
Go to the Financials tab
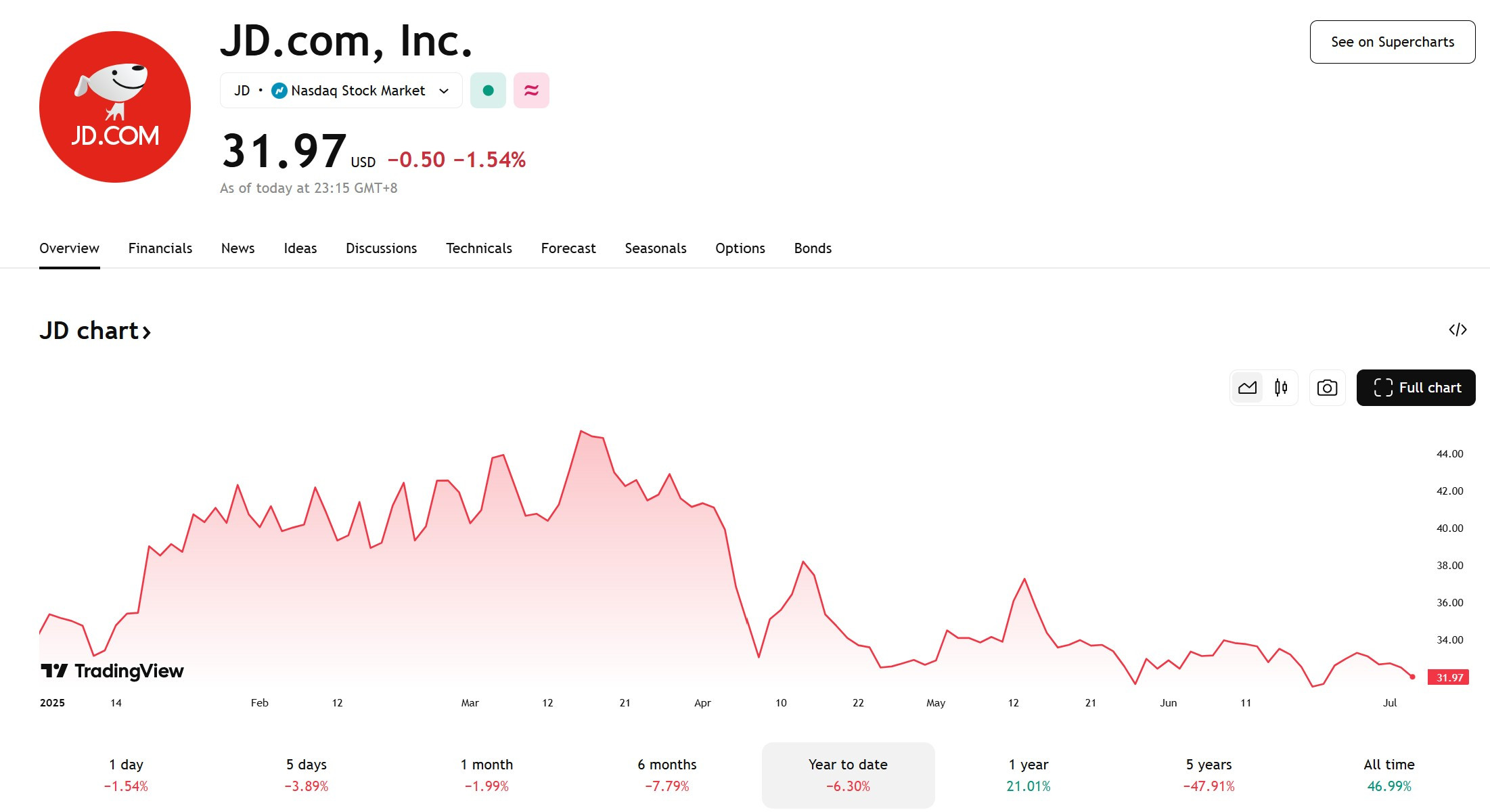pos(160,248)
